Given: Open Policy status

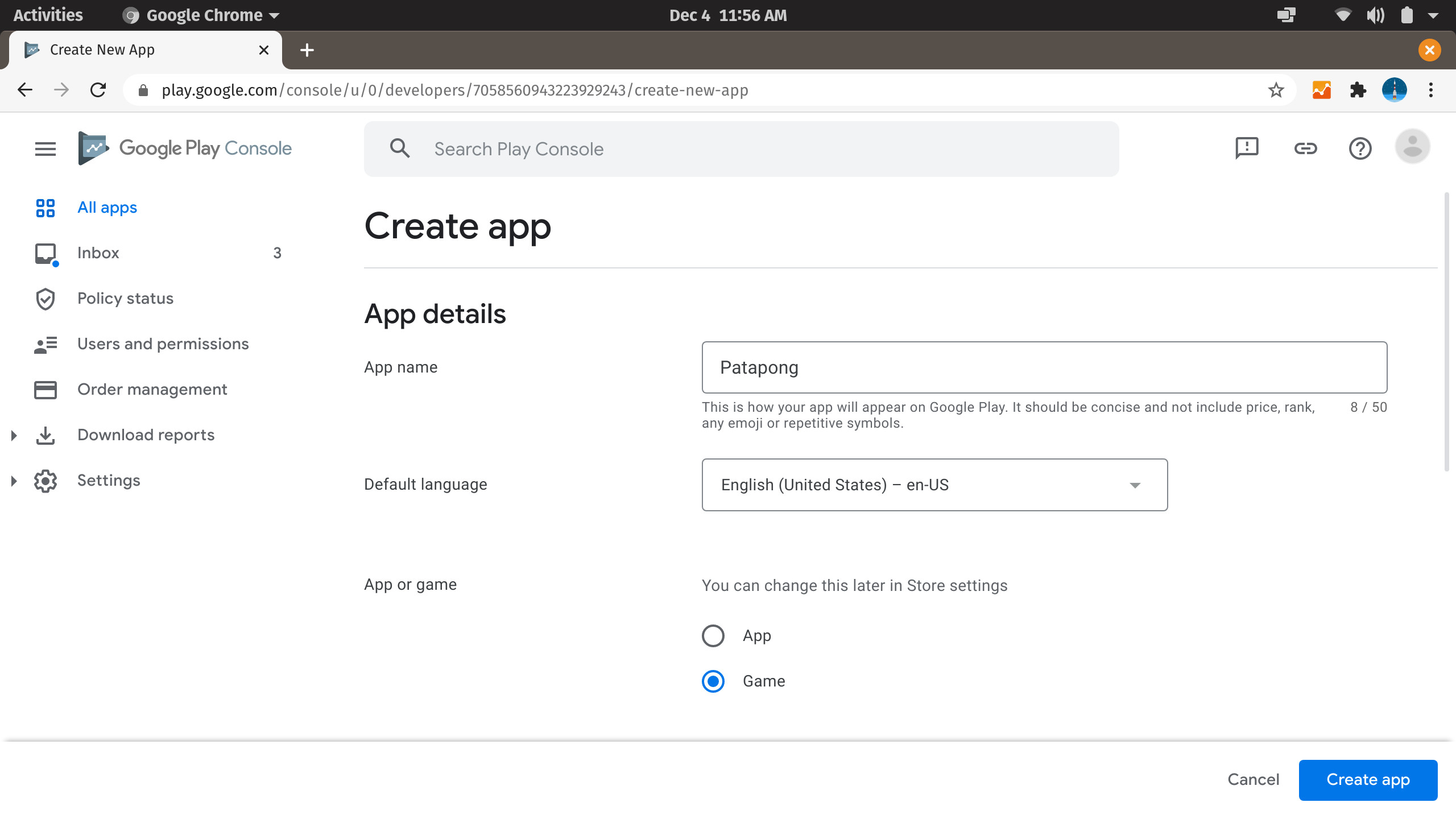Looking at the screenshot, I should 125,299.
